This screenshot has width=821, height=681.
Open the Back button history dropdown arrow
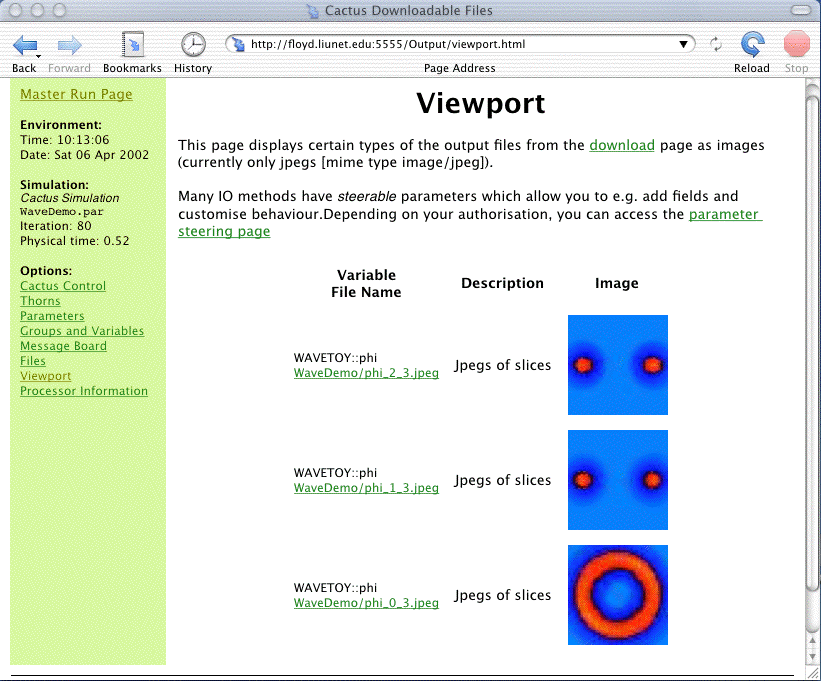tap(39, 56)
